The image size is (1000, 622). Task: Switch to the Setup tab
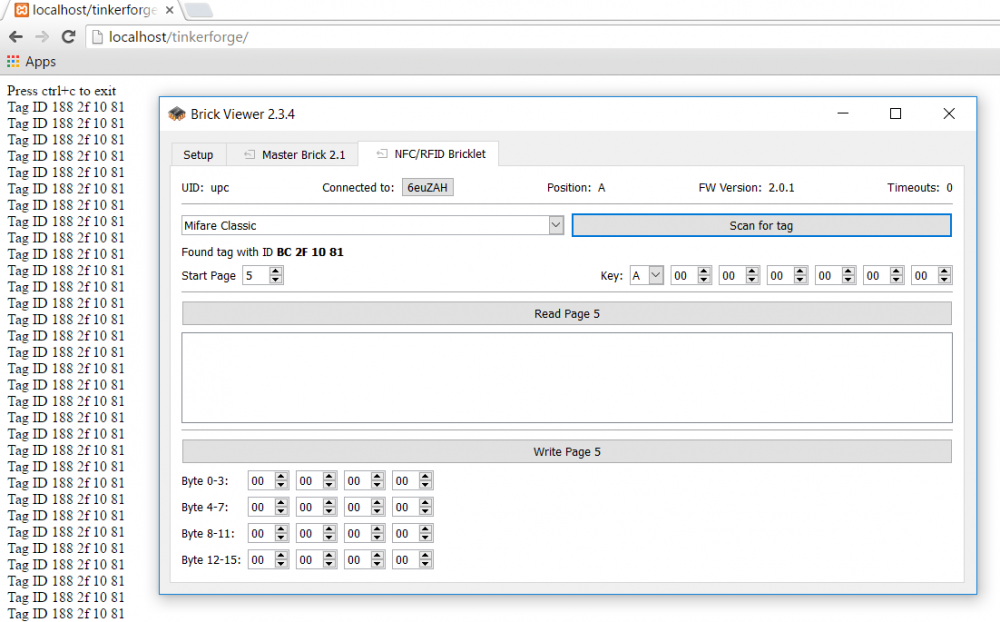198,155
